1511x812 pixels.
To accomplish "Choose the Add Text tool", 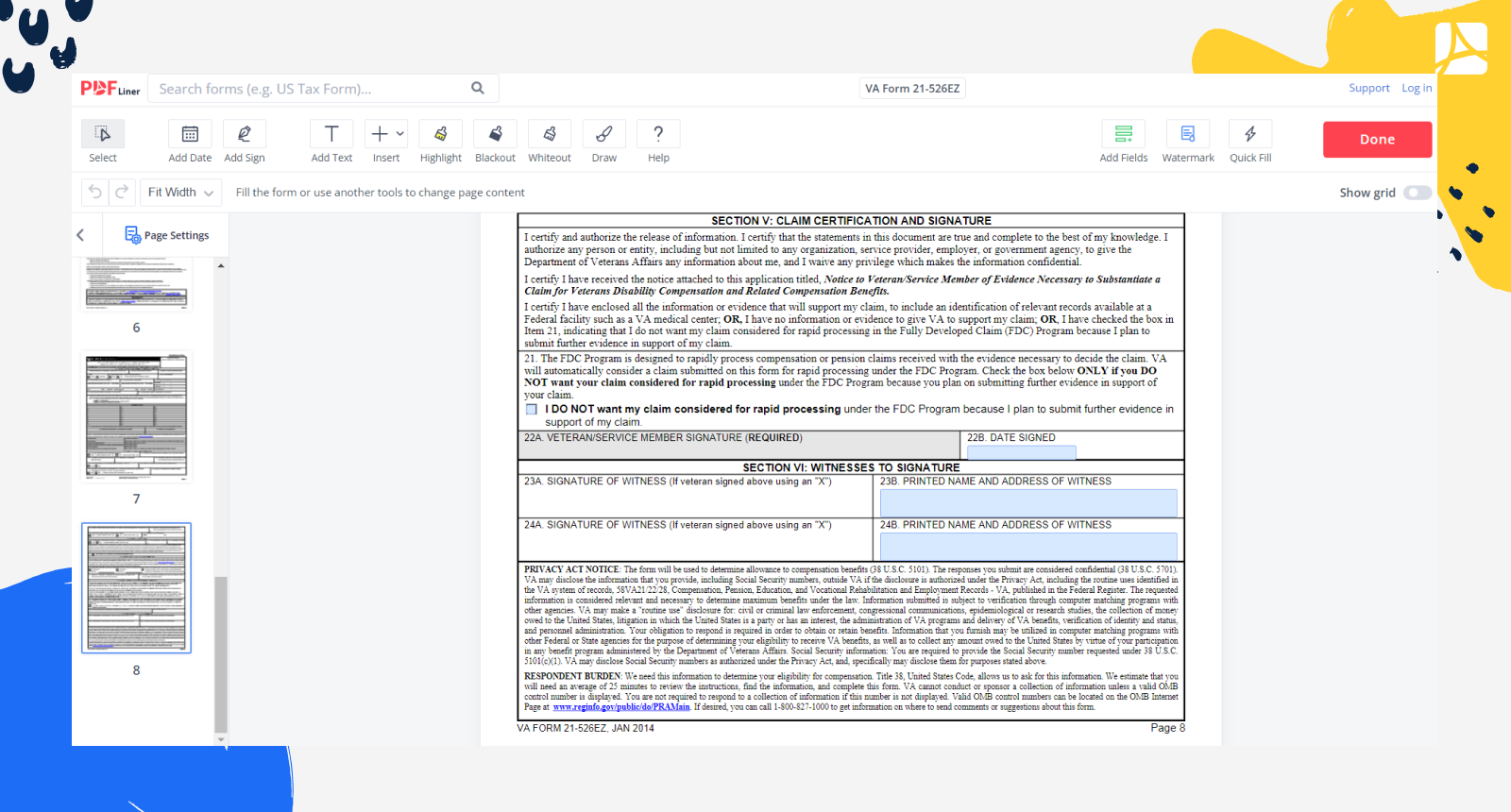I will pyautogui.click(x=331, y=135).
